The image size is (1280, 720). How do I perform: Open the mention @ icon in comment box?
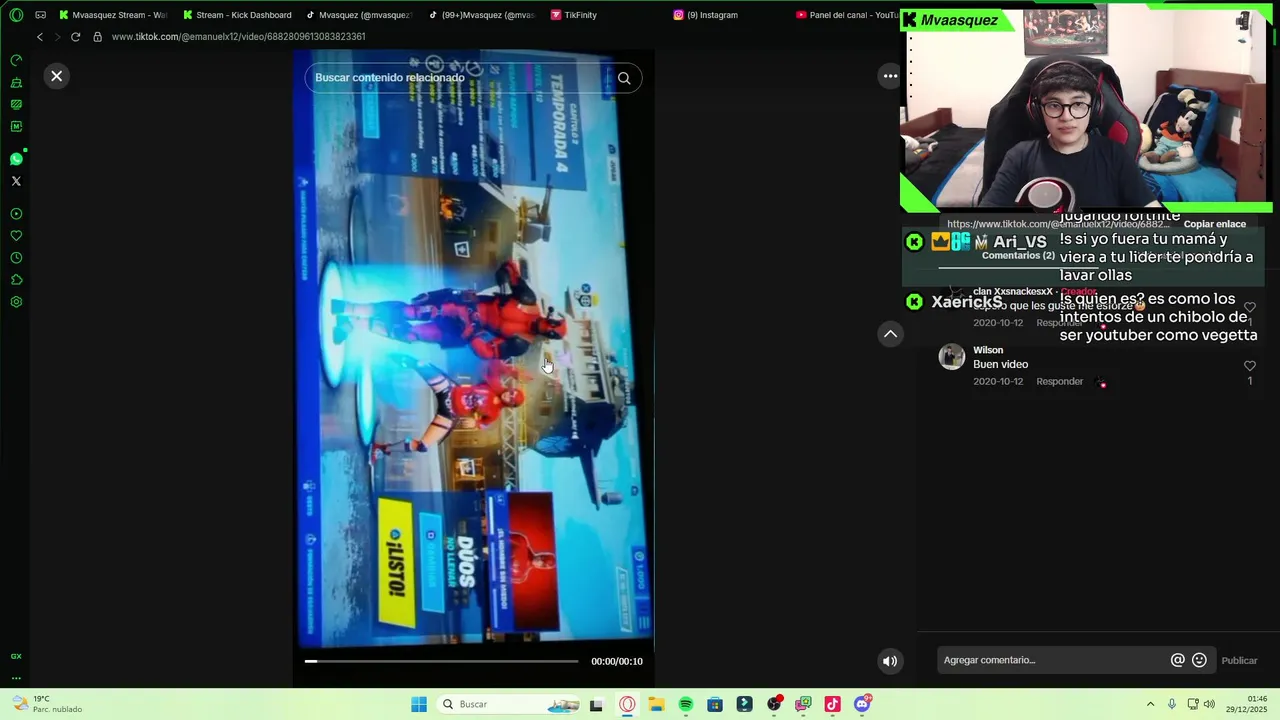click(1178, 660)
